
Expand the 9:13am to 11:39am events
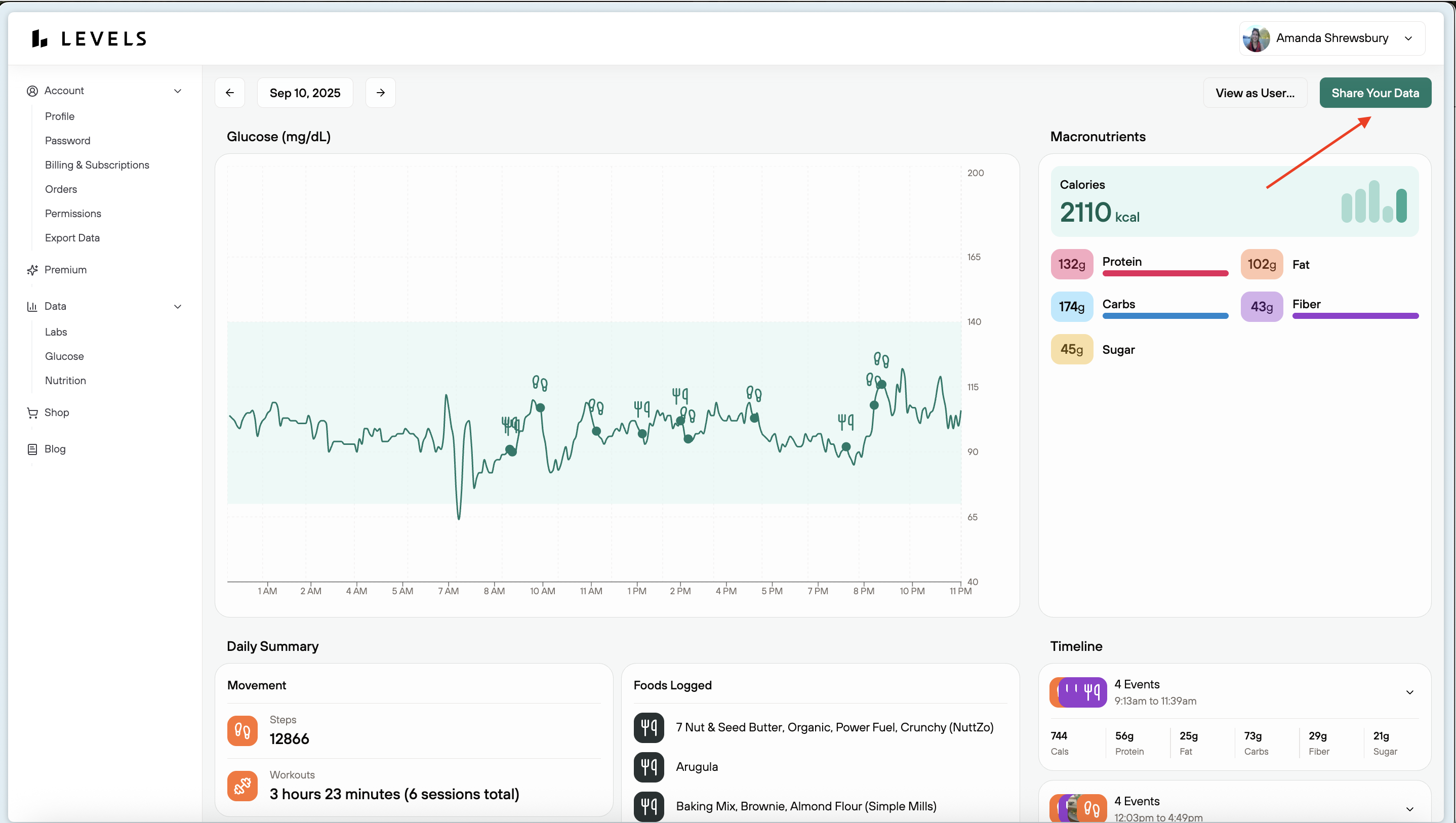[x=1409, y=692]
